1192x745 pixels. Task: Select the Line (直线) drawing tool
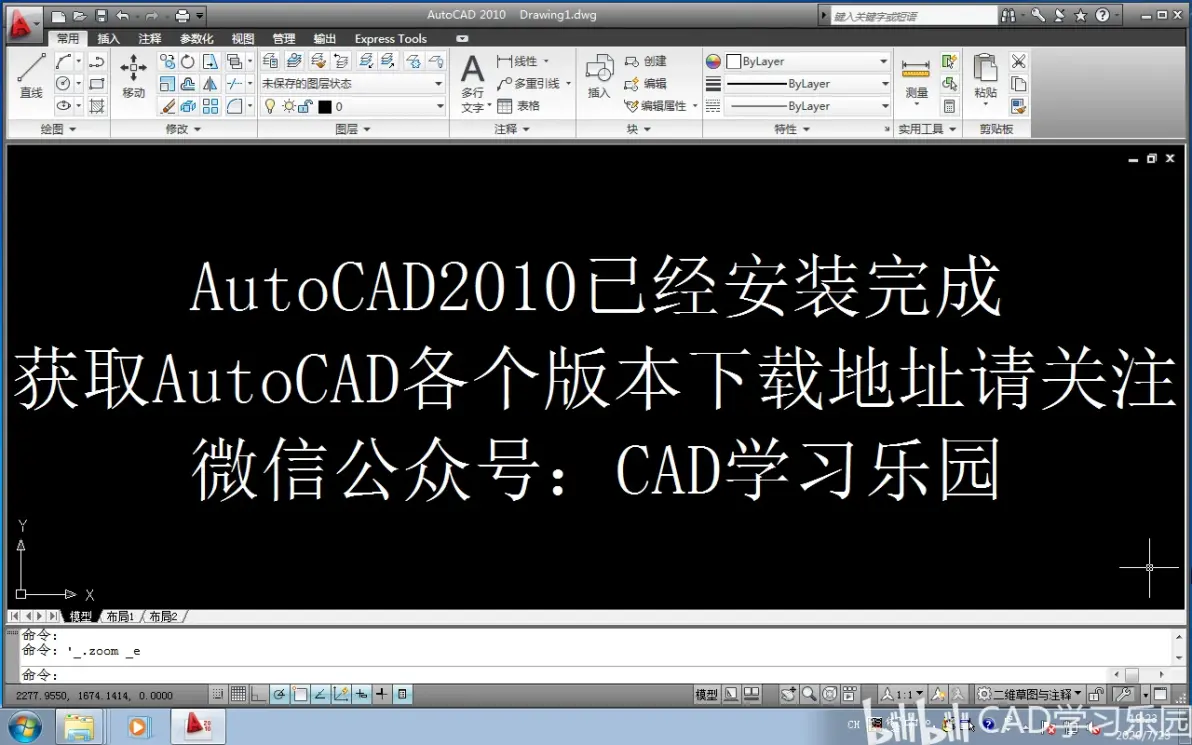click(x=31, y=76)
